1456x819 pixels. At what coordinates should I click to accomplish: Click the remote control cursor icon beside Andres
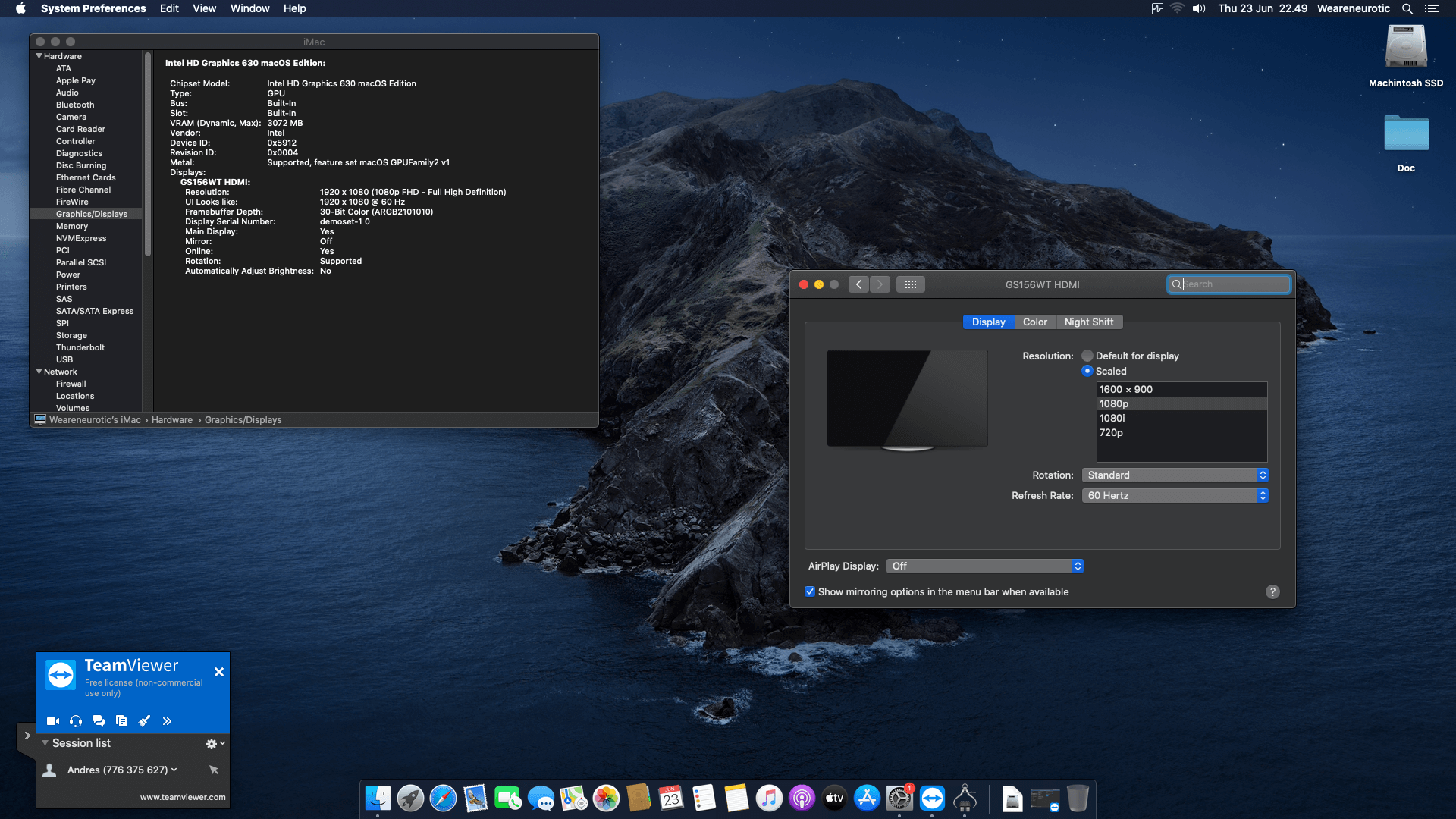coord(214,770)
